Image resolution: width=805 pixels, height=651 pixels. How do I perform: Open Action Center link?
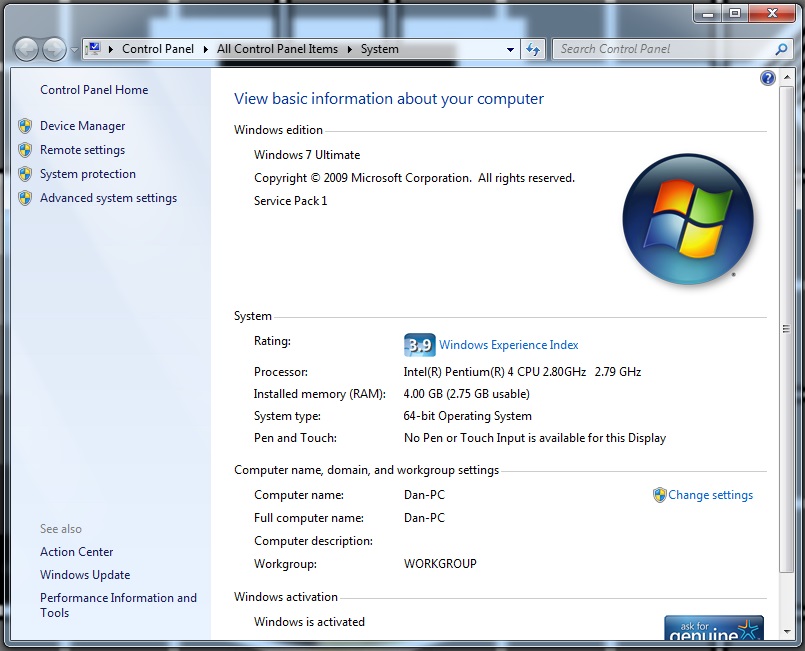tap(76, 552)
